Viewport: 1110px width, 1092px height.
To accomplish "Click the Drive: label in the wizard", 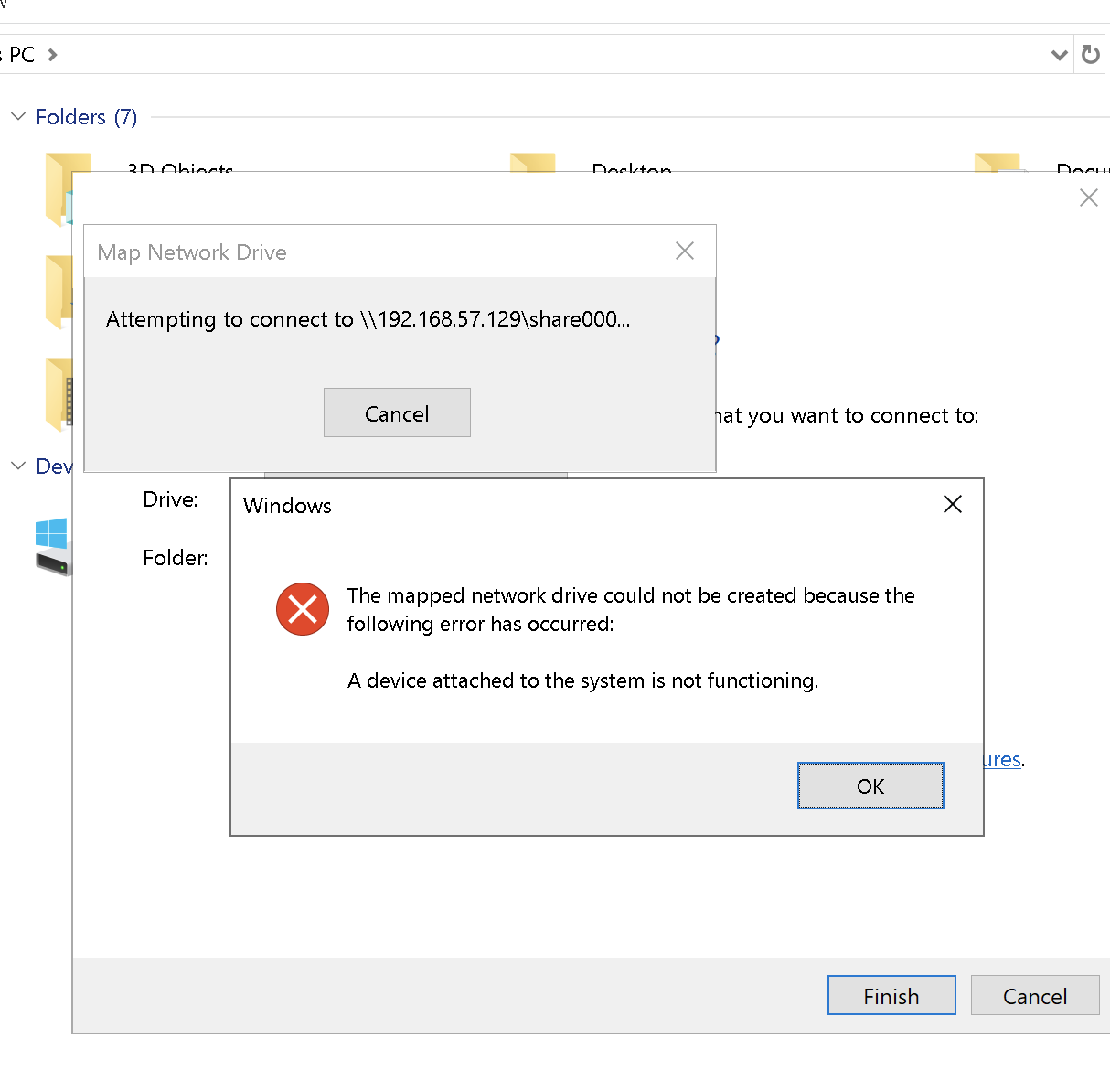I will point(171,499).
